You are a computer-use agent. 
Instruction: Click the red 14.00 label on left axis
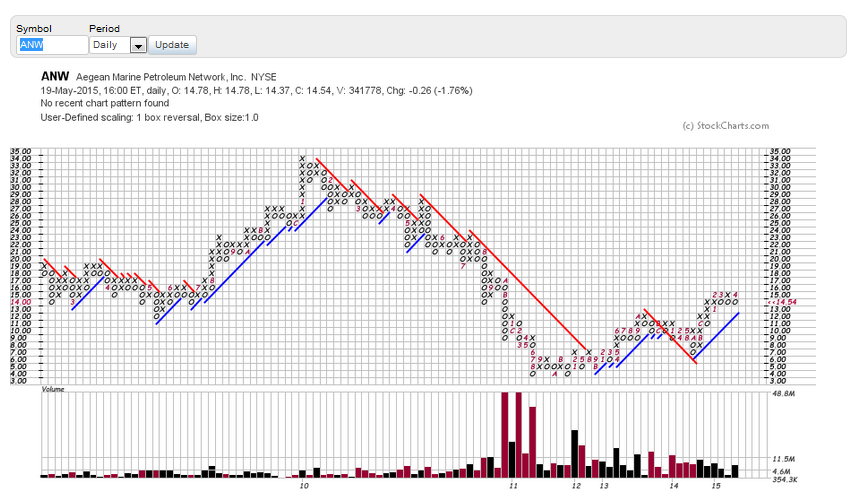[x=21, y=302]
